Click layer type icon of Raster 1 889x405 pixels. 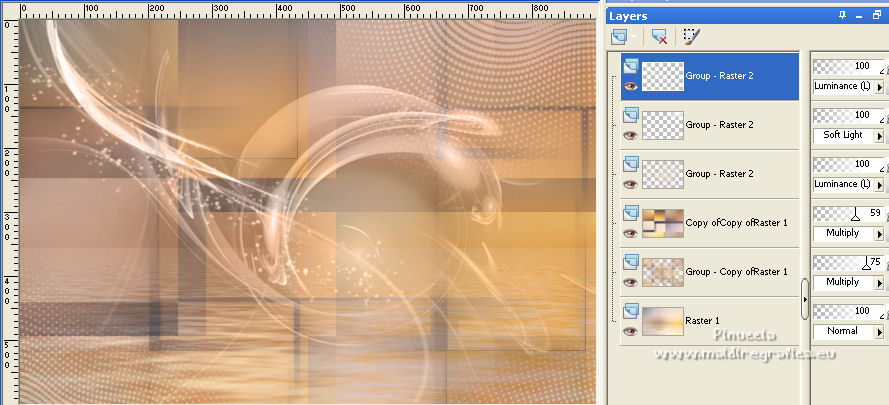click(x=630, y=311)
